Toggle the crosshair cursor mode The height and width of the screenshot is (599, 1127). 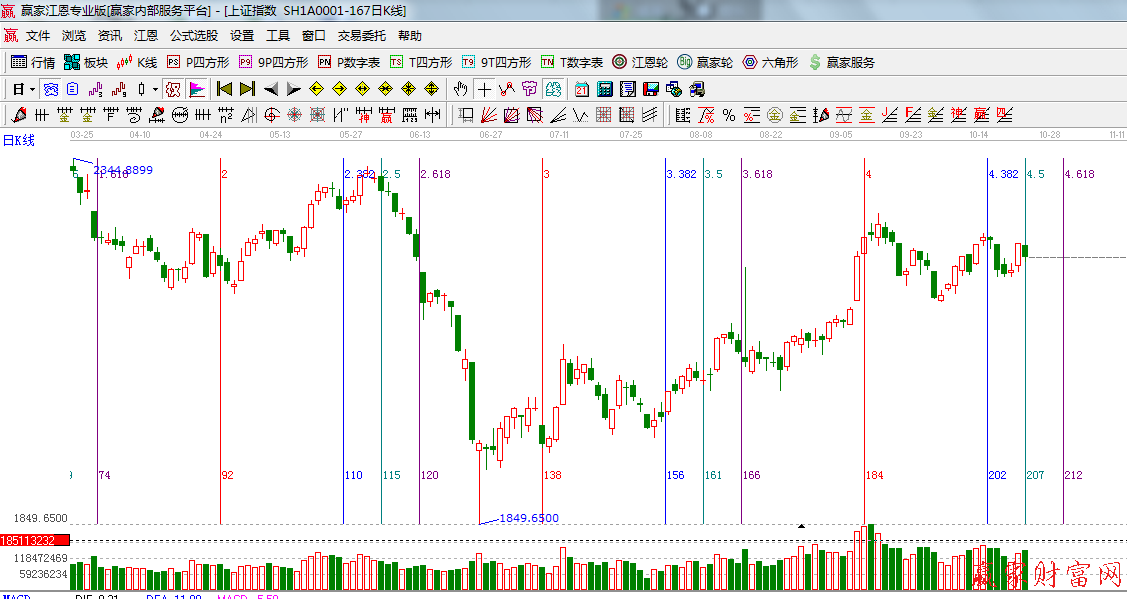pyautogui.click(x=484, y=89)
